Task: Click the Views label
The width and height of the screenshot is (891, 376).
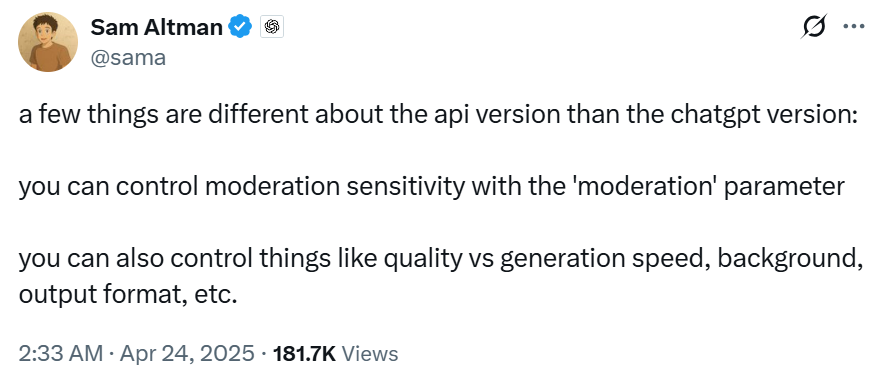Action: click(x=372, y=354)
